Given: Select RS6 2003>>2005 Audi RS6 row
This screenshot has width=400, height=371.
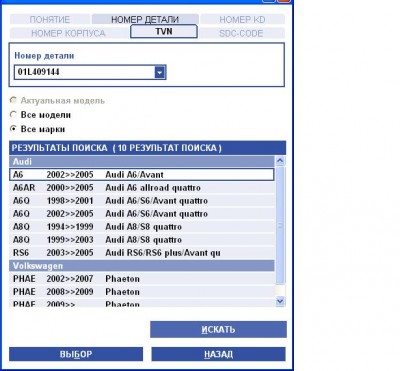Looking at the screenshot, I should tap(142, 253).
